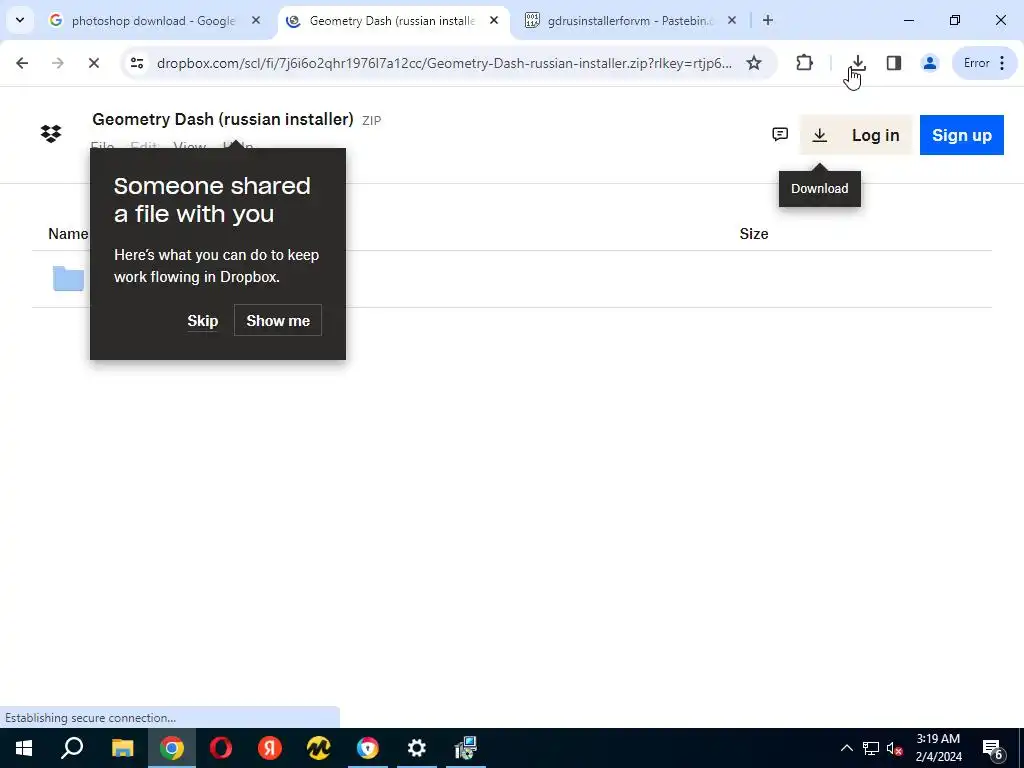Download the zip file from Dropbox
Screen dimensions: 1024x768
pos(820,135)
